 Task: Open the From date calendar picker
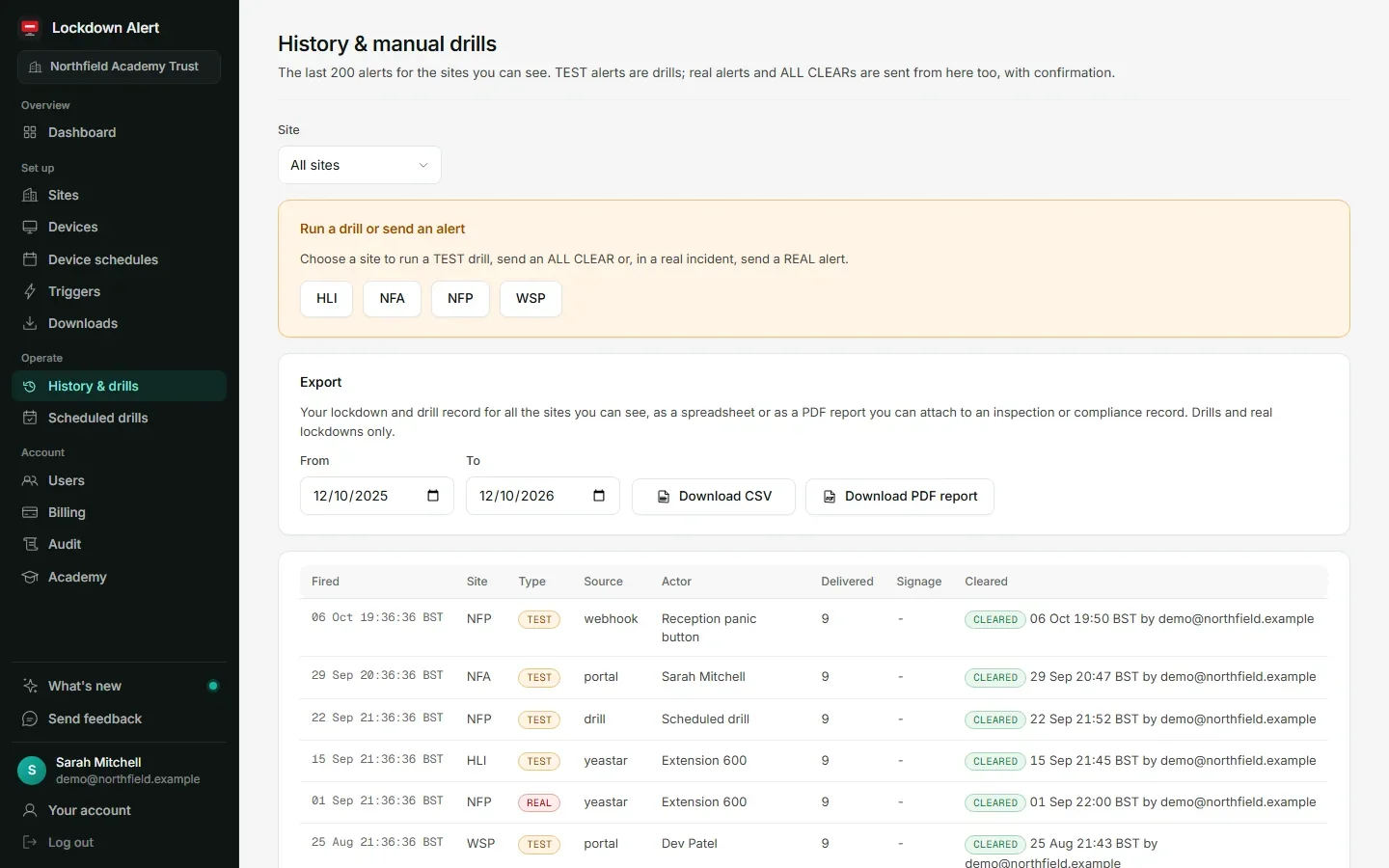pyautogui.click(x=433, y=496)
